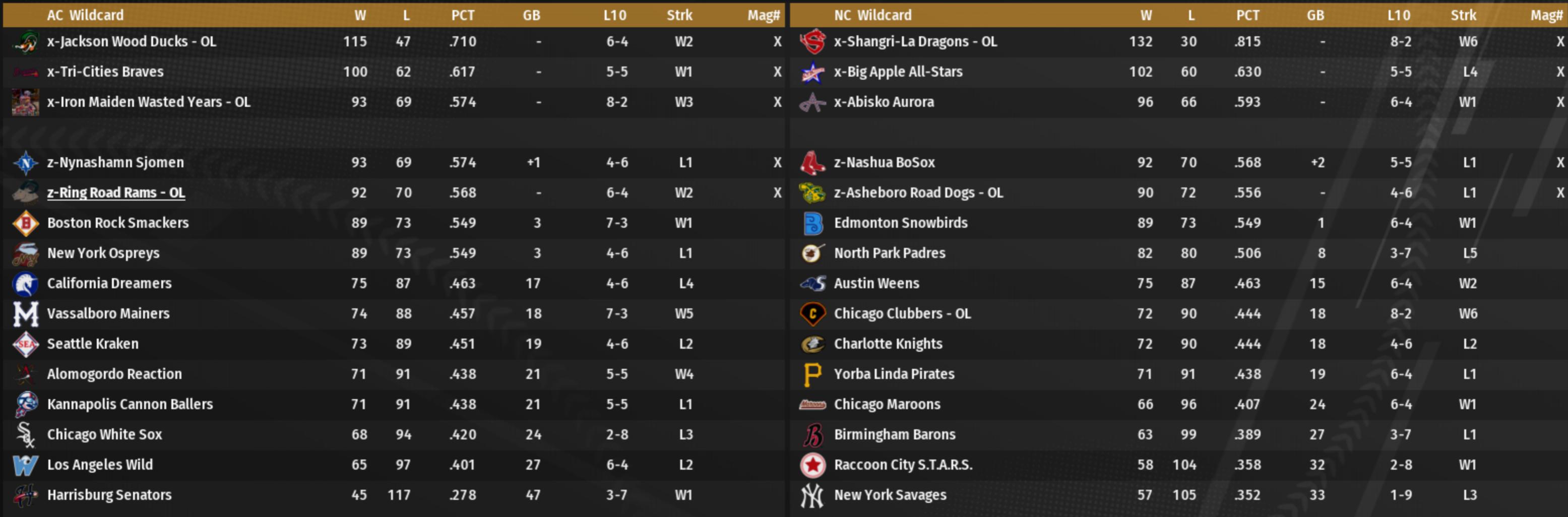Viewport: 1568px width, 517px height.
Task: Click the Shangri-La Dragons logo icon
Action: click(812, 42)
